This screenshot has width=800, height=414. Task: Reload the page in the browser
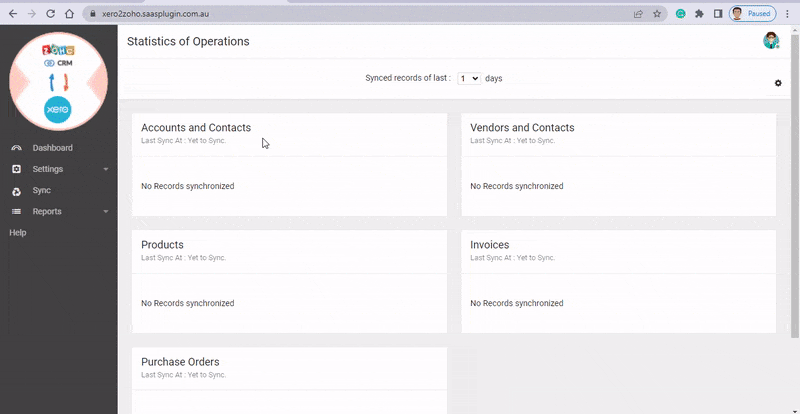coord(51,14)
